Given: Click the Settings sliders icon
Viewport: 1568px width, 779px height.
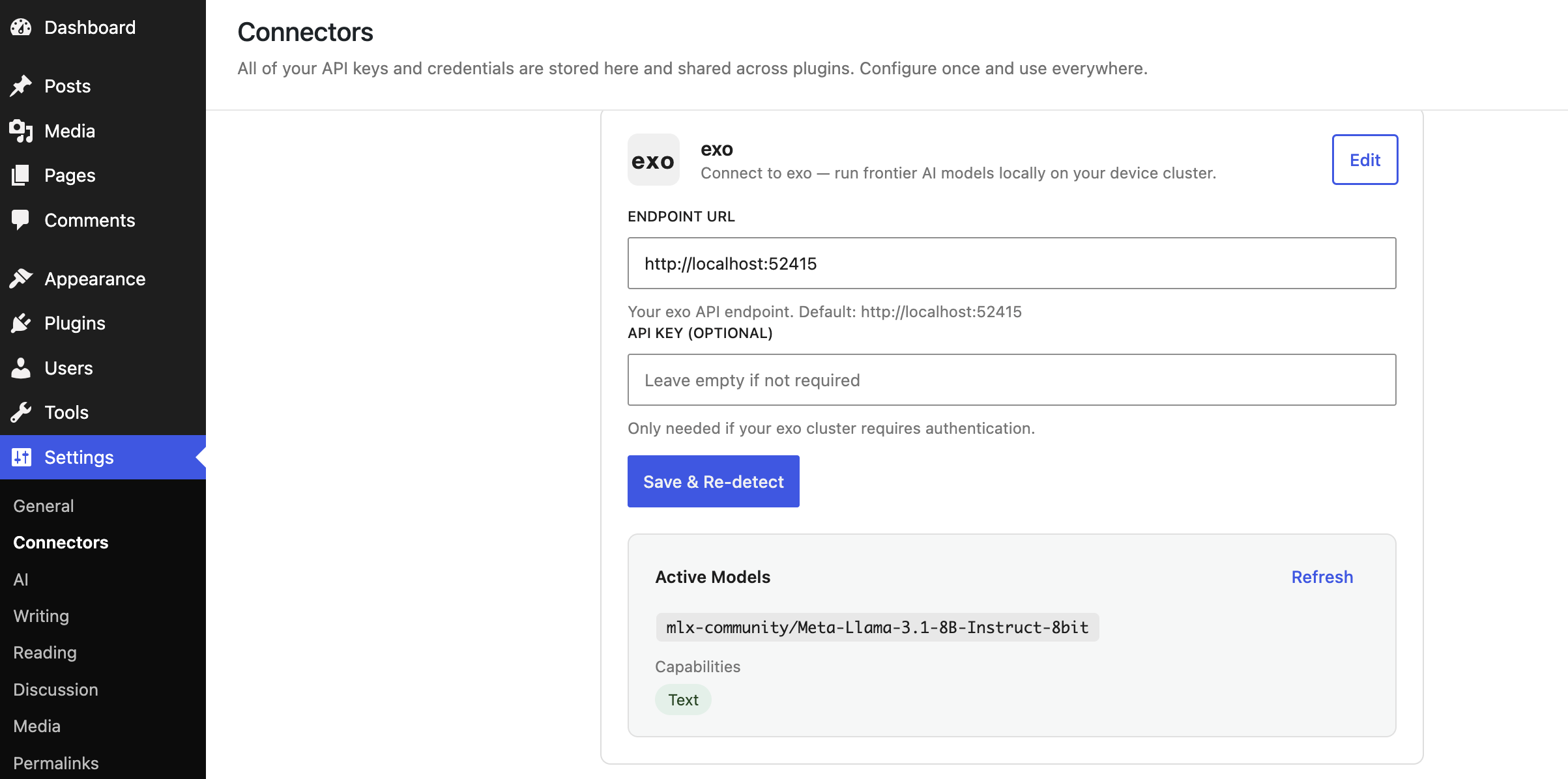Looking at the screenshot, I should (x=21, y=457).
